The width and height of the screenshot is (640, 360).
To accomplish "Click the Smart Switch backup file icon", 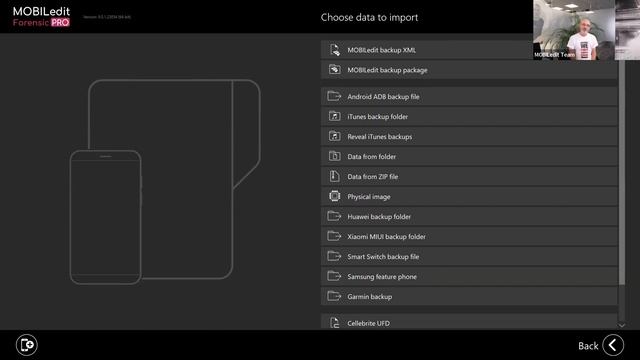I will click(x=334, y=256).
